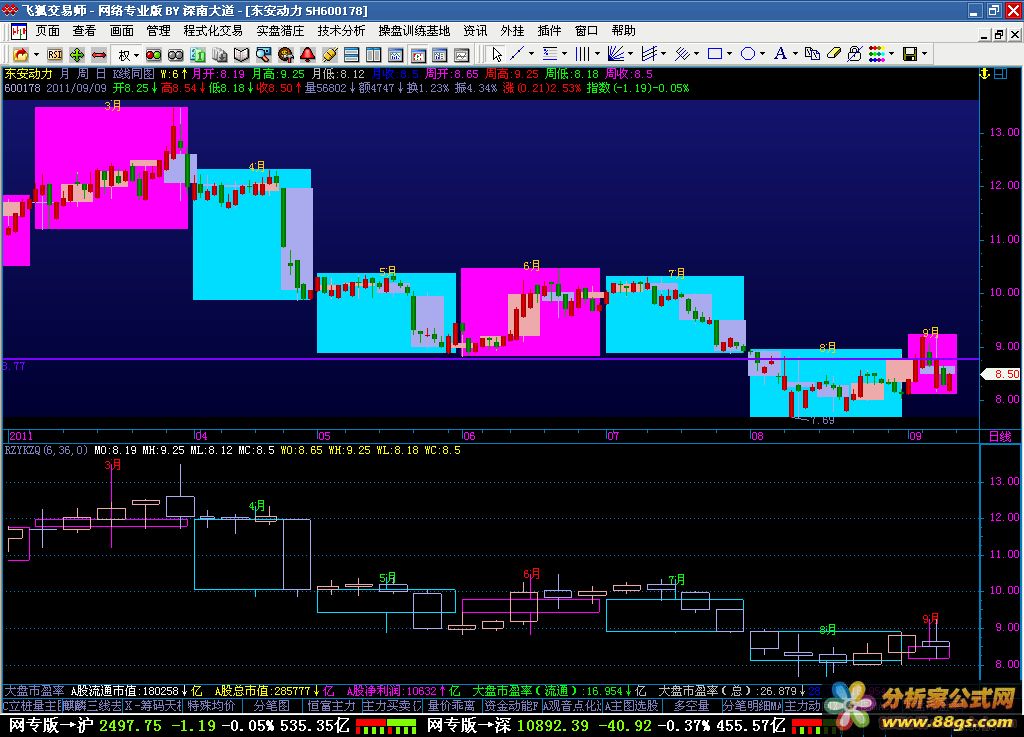
Task: Click the lock drawings icon
Action: [x=855, y=54]
